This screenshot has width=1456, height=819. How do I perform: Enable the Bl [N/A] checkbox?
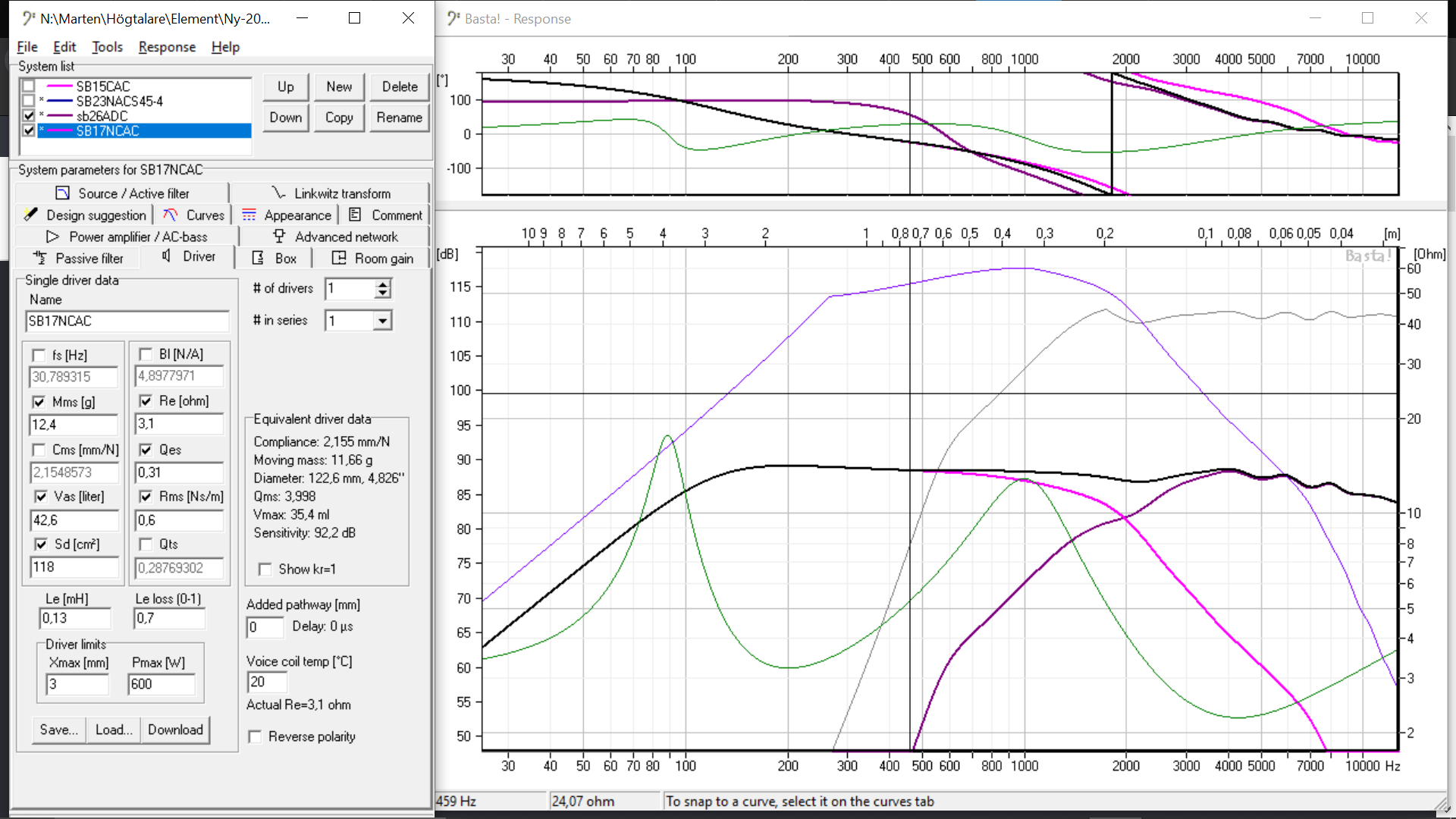pos(146,354)
